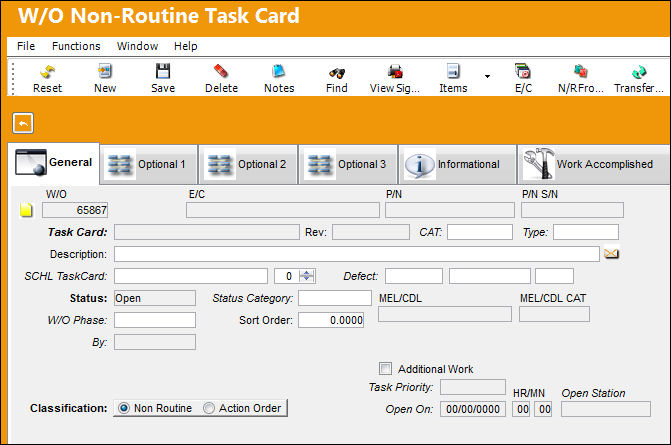The image size is (671, 445).
Task: Open the Functions menu
Action: [x=76, y=46]
